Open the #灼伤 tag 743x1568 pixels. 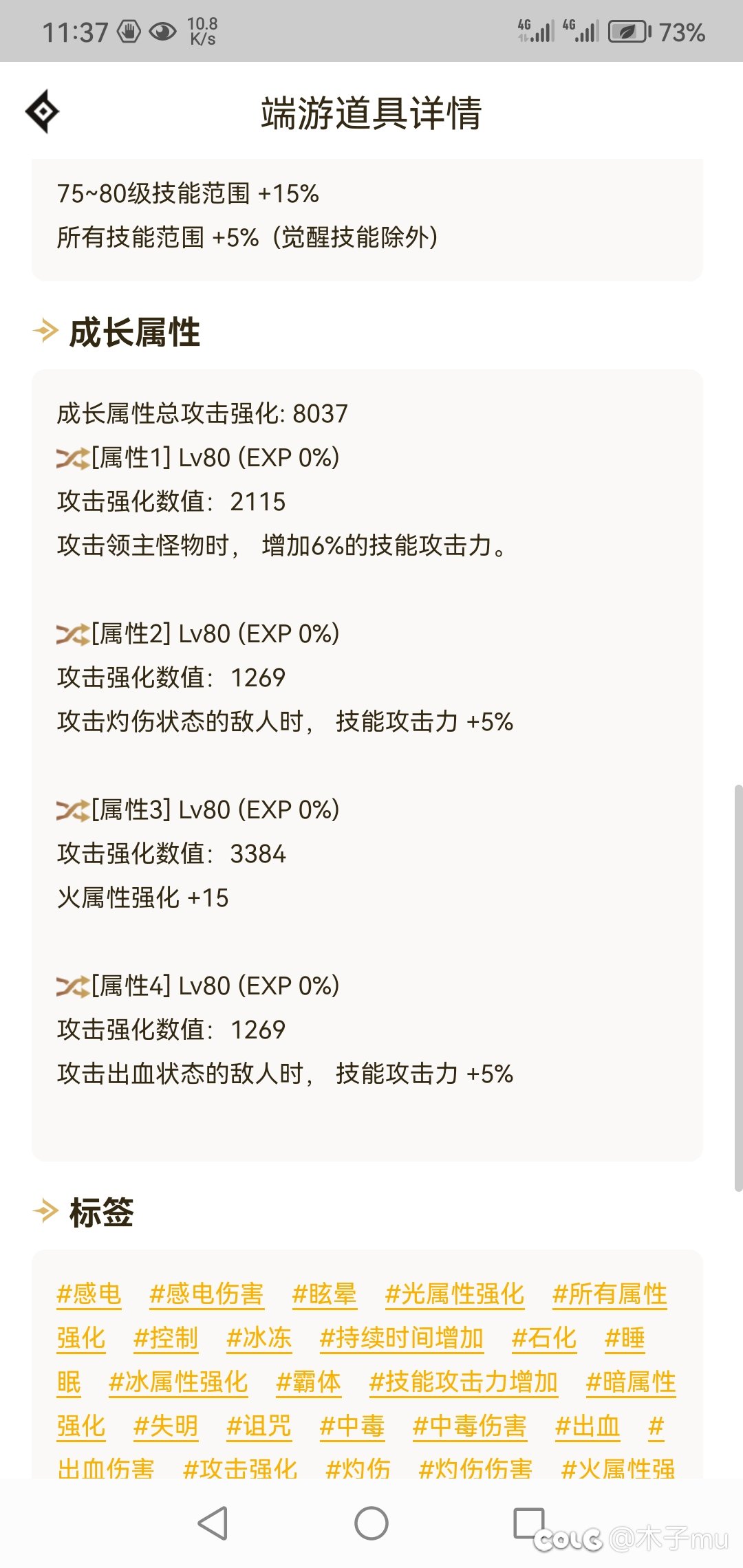click(360, 1468)
